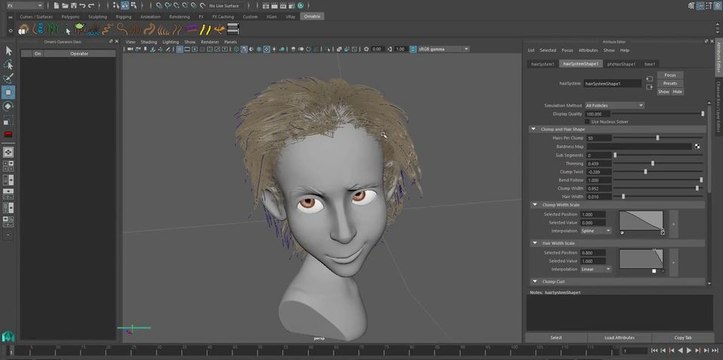Click the Play forwards button on timeline
Image resolution: width=723 pixels, height=360 pixels.
tap(688, 351)
